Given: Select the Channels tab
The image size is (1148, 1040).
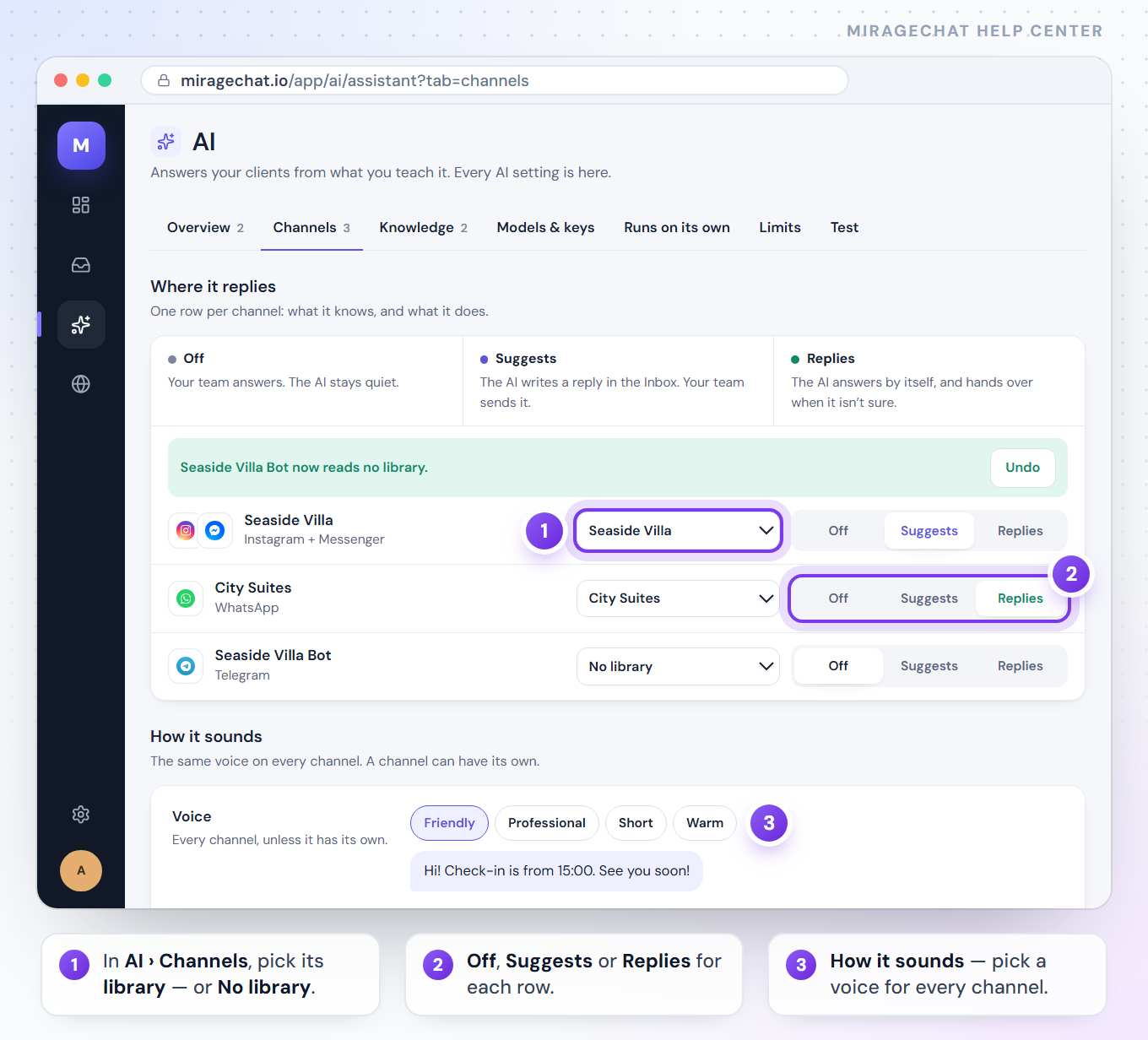Looking at the screenshot, I should [x=311, y=227].
